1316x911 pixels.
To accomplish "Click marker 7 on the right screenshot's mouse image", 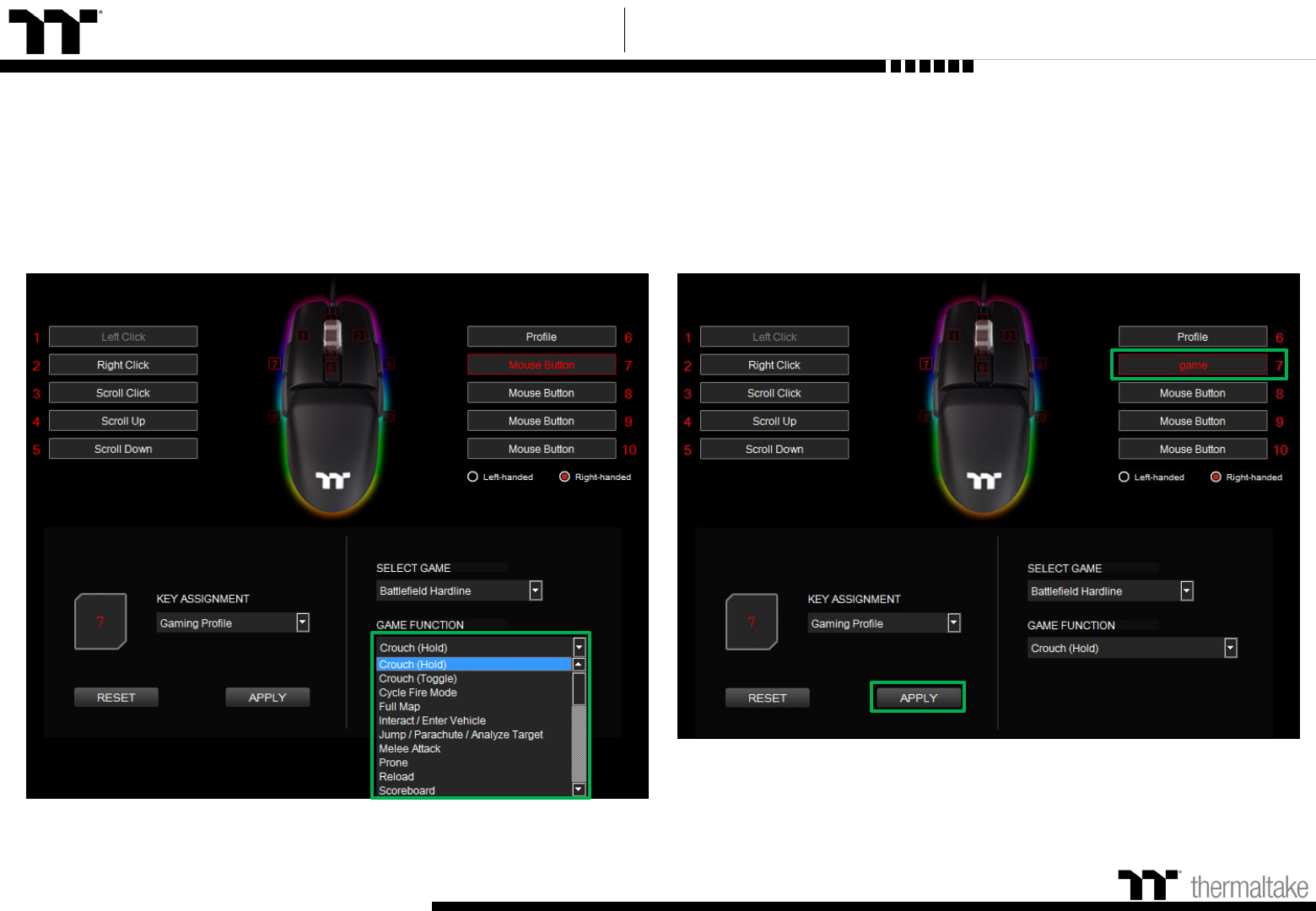I will click(x=925, y=364).
